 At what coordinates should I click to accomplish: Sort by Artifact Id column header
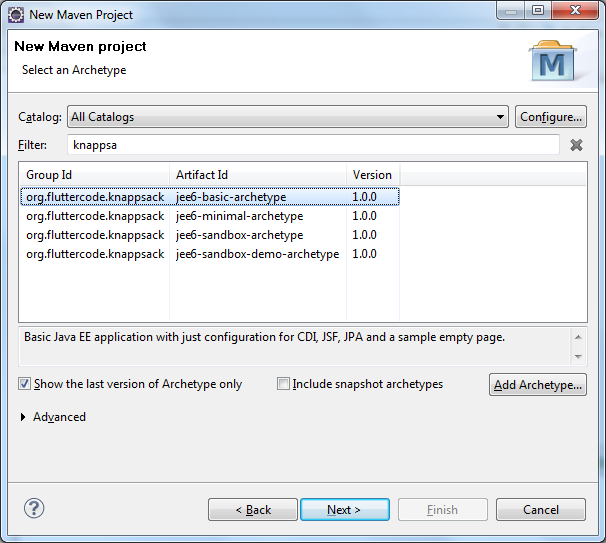(258, 175)
